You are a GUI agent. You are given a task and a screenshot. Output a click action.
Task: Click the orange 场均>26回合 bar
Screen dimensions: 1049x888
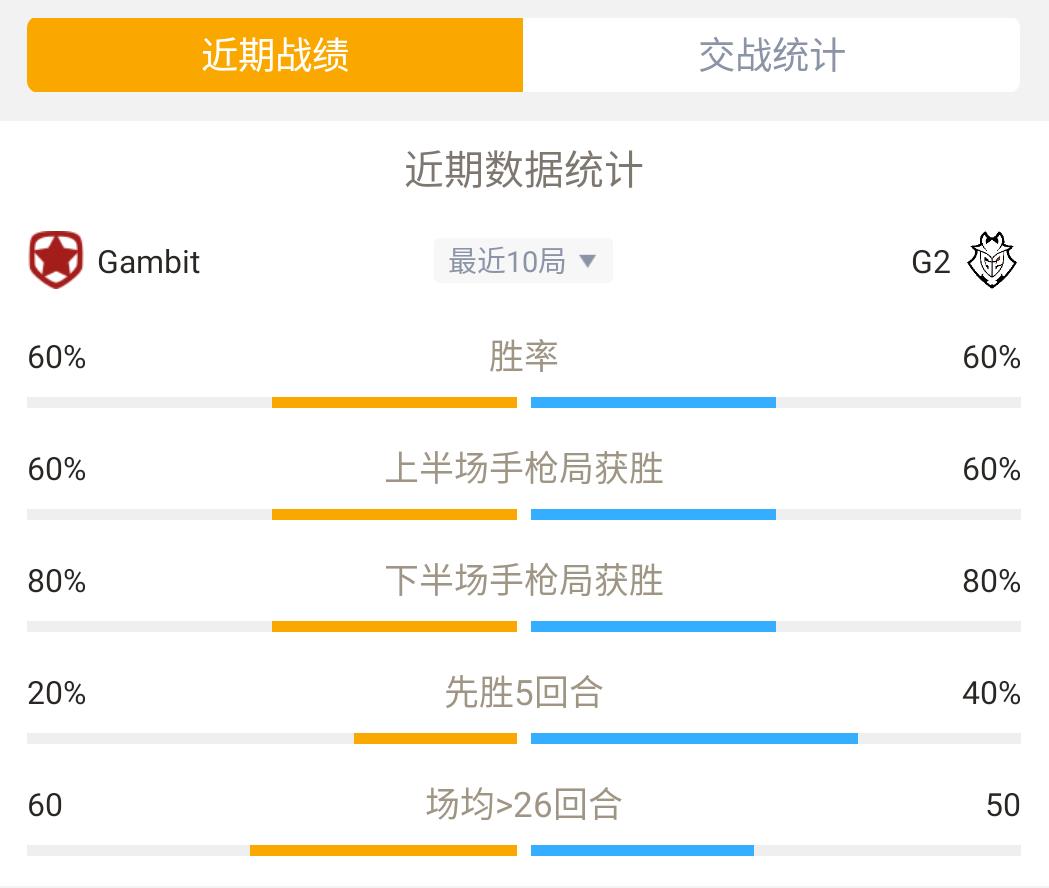[383, 850]
